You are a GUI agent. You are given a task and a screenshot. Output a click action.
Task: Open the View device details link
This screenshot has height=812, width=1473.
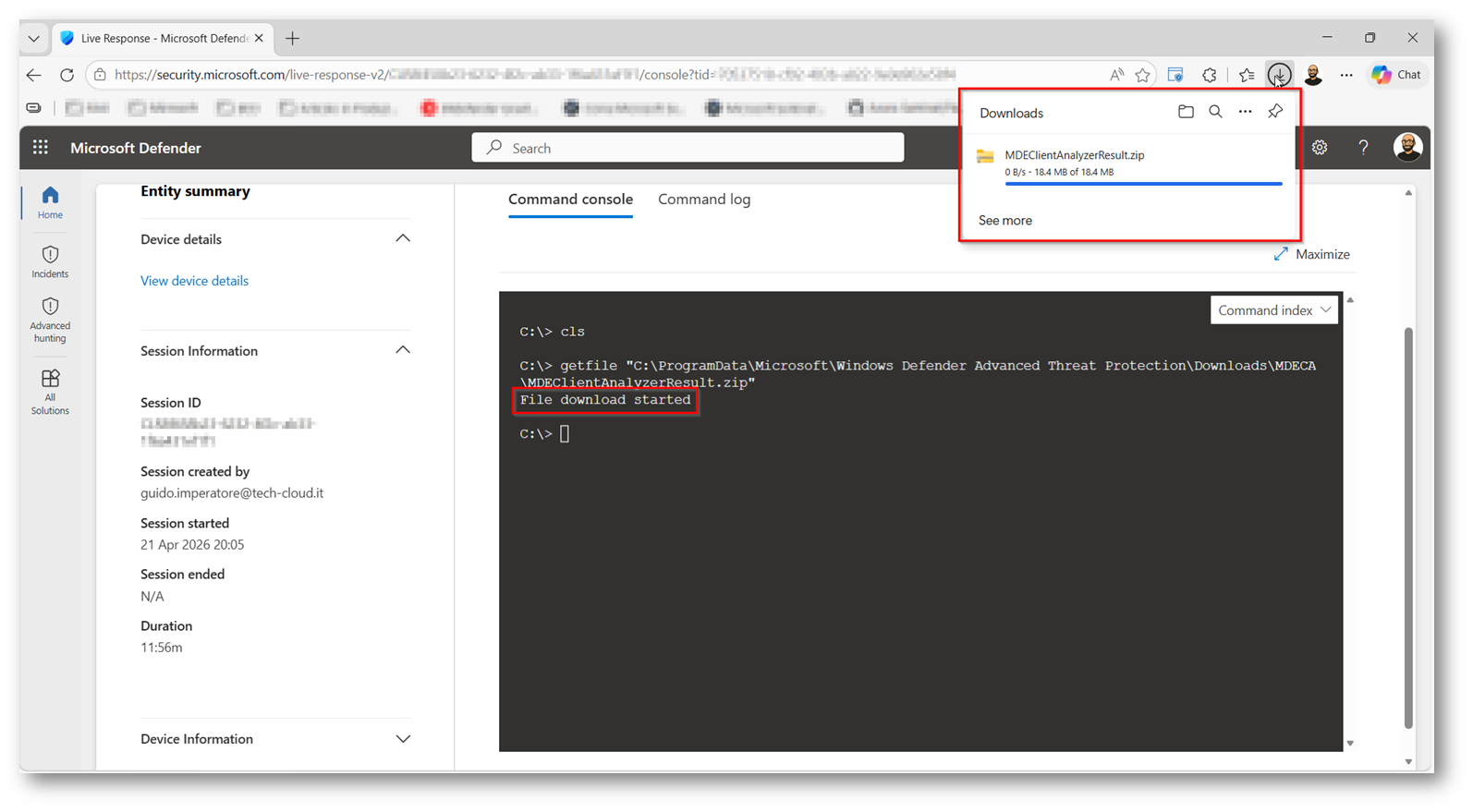coord(194,281)
